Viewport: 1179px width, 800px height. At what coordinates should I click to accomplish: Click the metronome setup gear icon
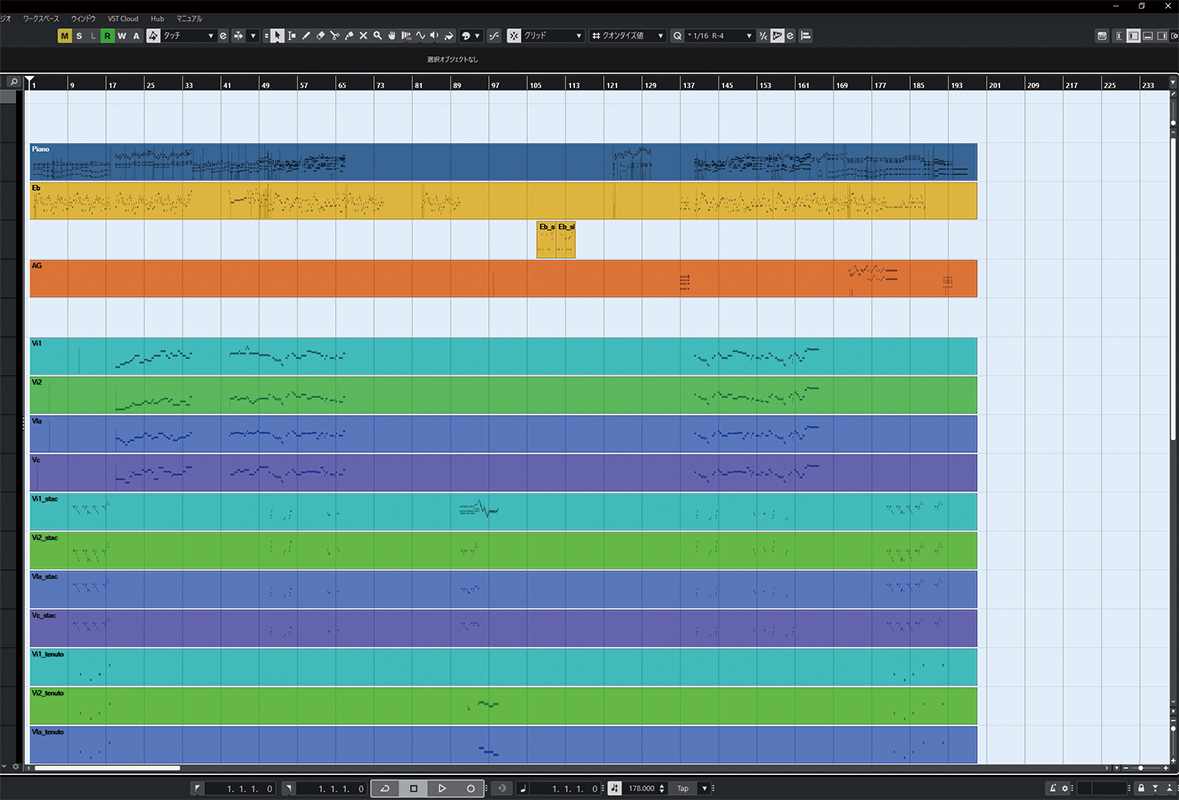1065,788
